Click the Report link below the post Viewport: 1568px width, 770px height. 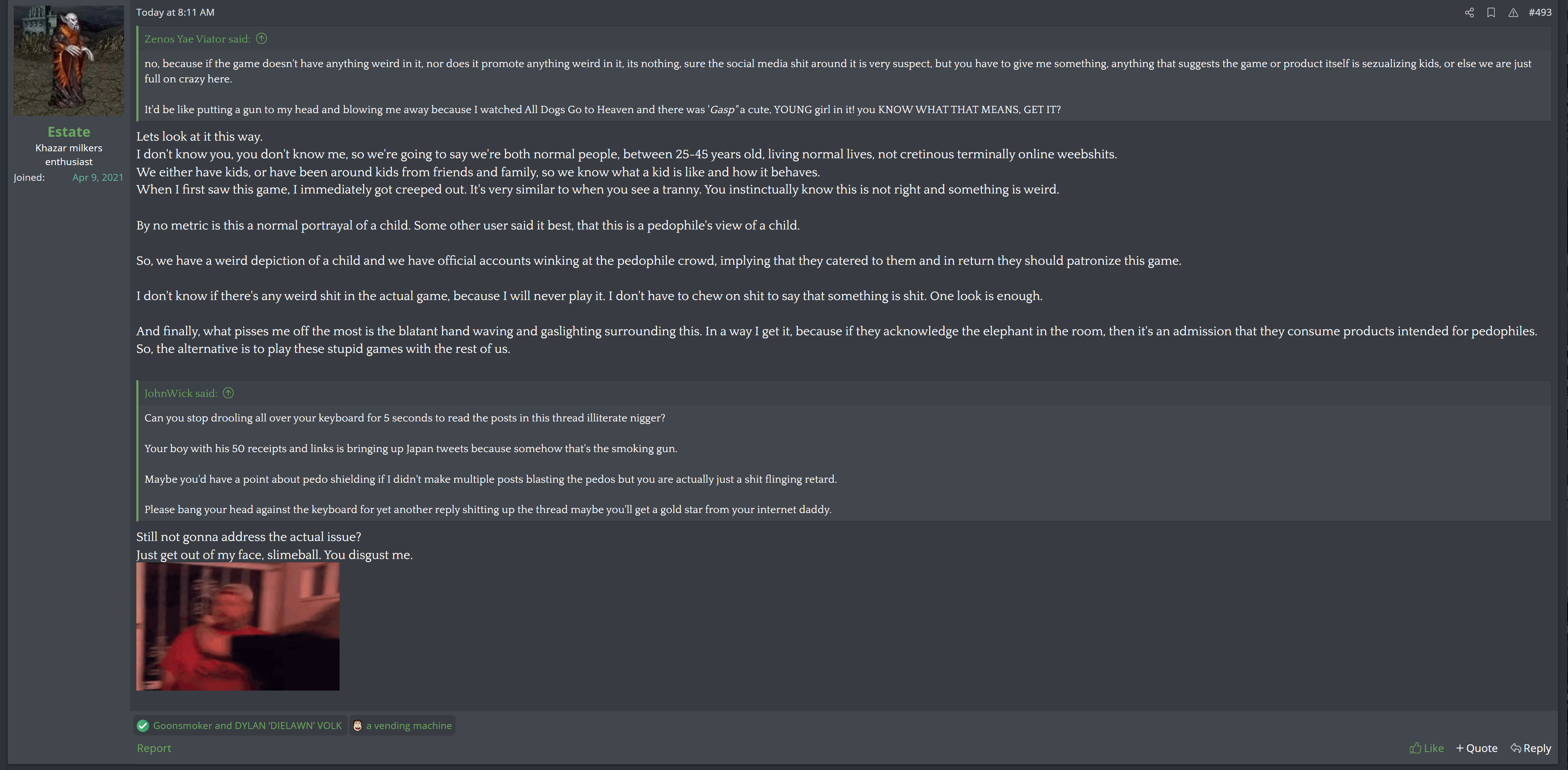click(153, 748)
